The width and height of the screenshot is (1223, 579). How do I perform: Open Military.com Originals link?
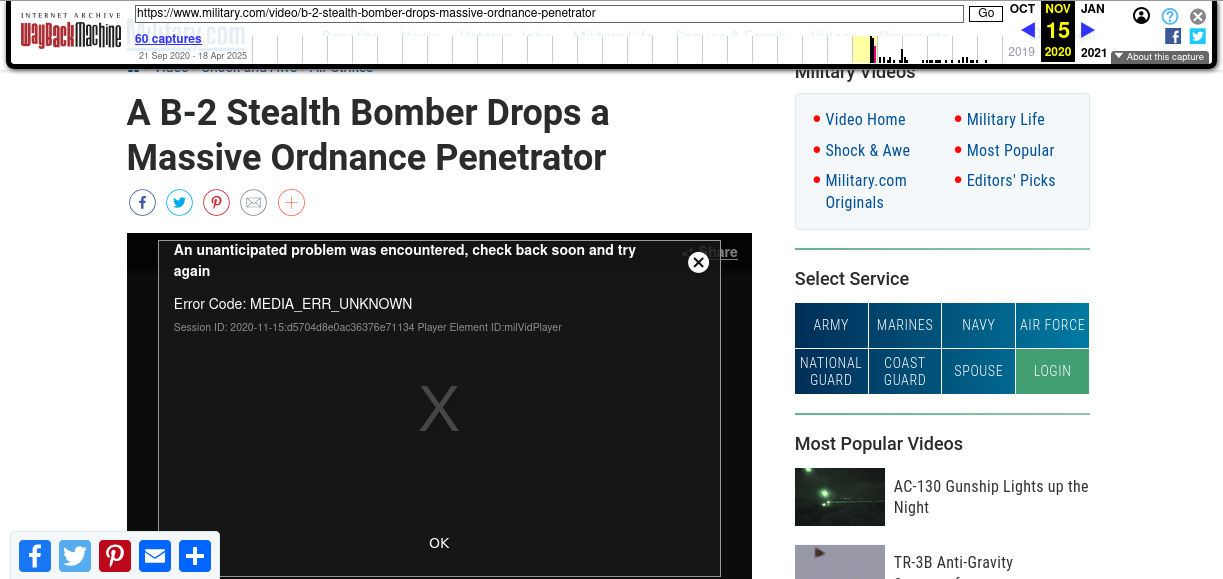click(x=866, y=191)
